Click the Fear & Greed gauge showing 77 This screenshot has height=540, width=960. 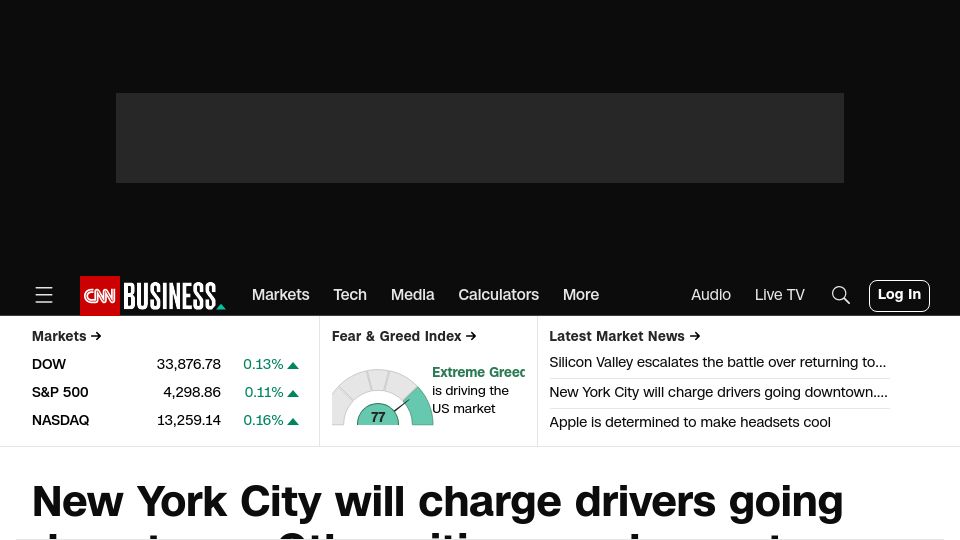[382, 397]
